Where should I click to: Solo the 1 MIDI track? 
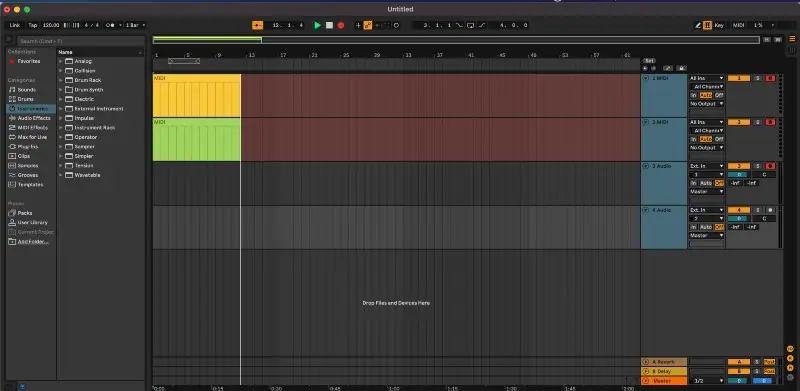757,78
